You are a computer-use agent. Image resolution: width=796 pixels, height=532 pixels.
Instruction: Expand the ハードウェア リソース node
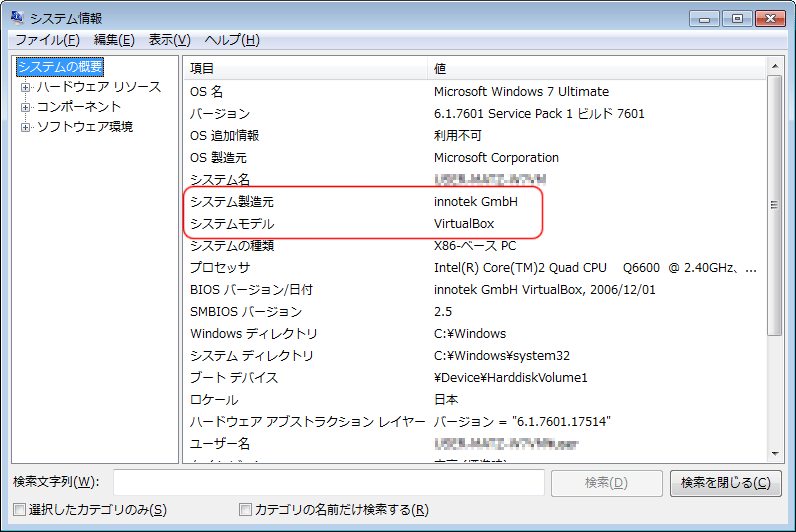(x=25, y=87)
